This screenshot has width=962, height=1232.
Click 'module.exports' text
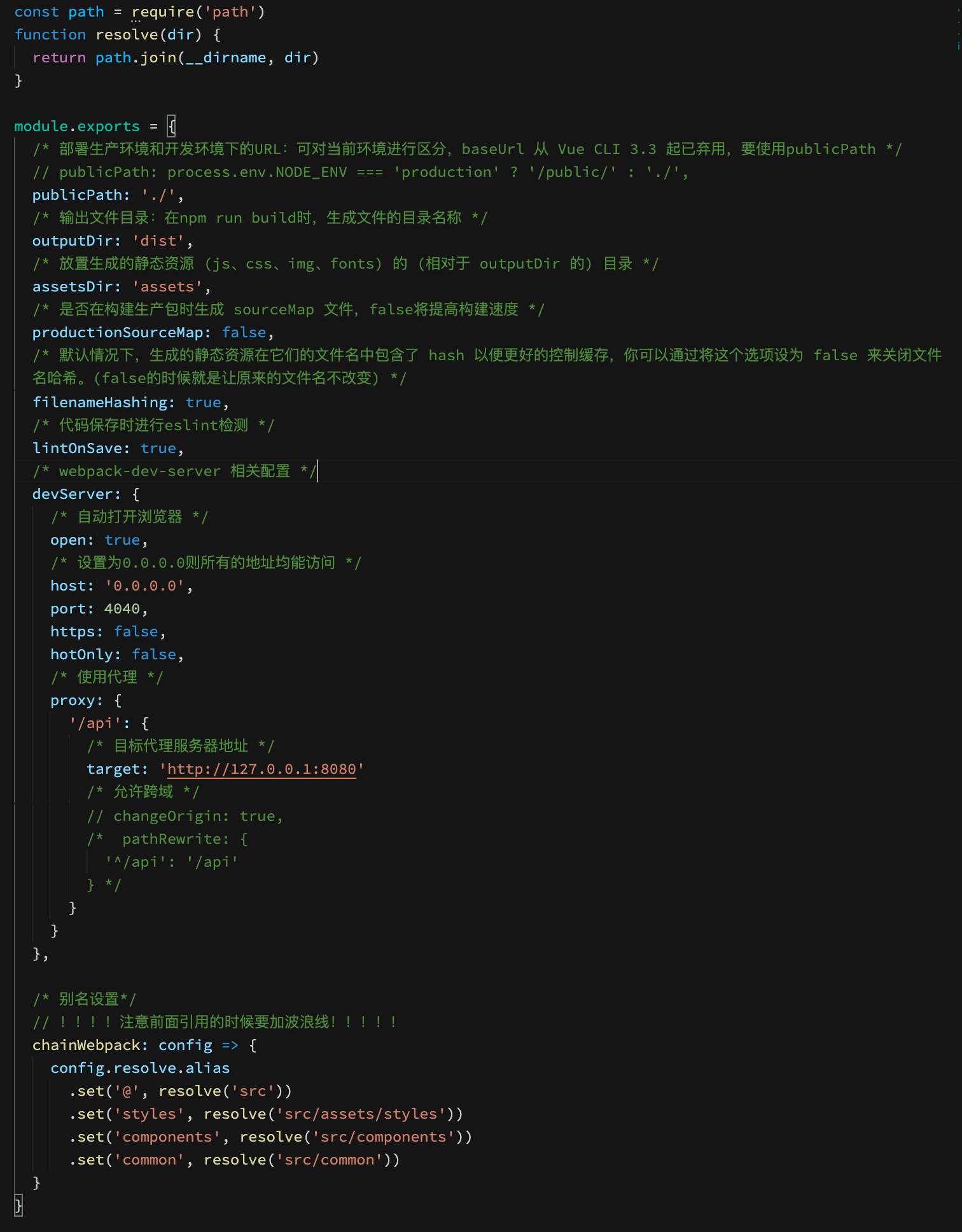[x=77, y=126]
